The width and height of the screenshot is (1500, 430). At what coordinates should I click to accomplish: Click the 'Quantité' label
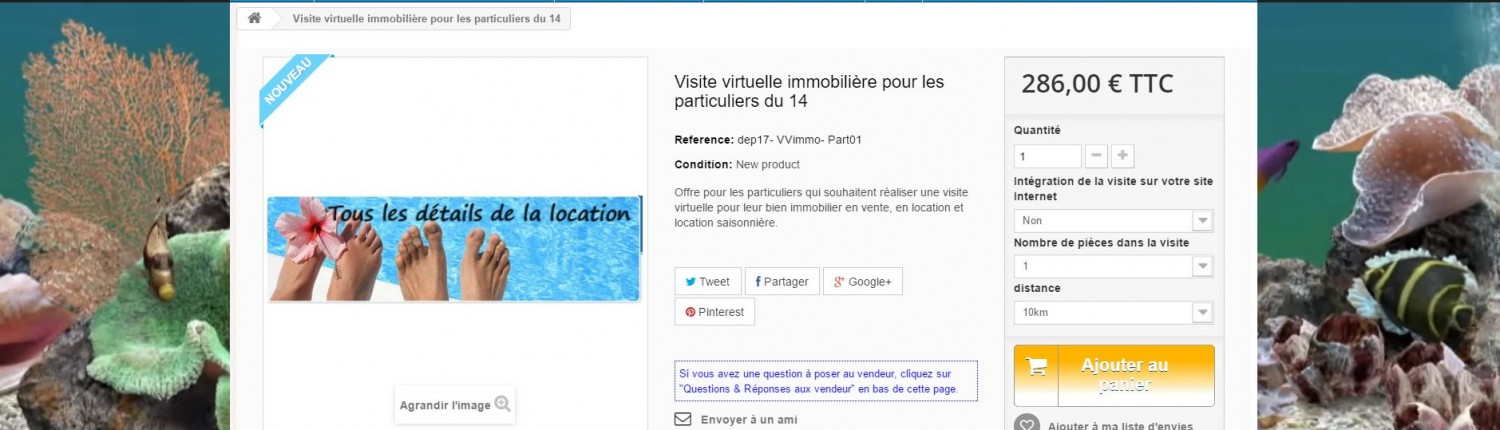click(1037, 130)
